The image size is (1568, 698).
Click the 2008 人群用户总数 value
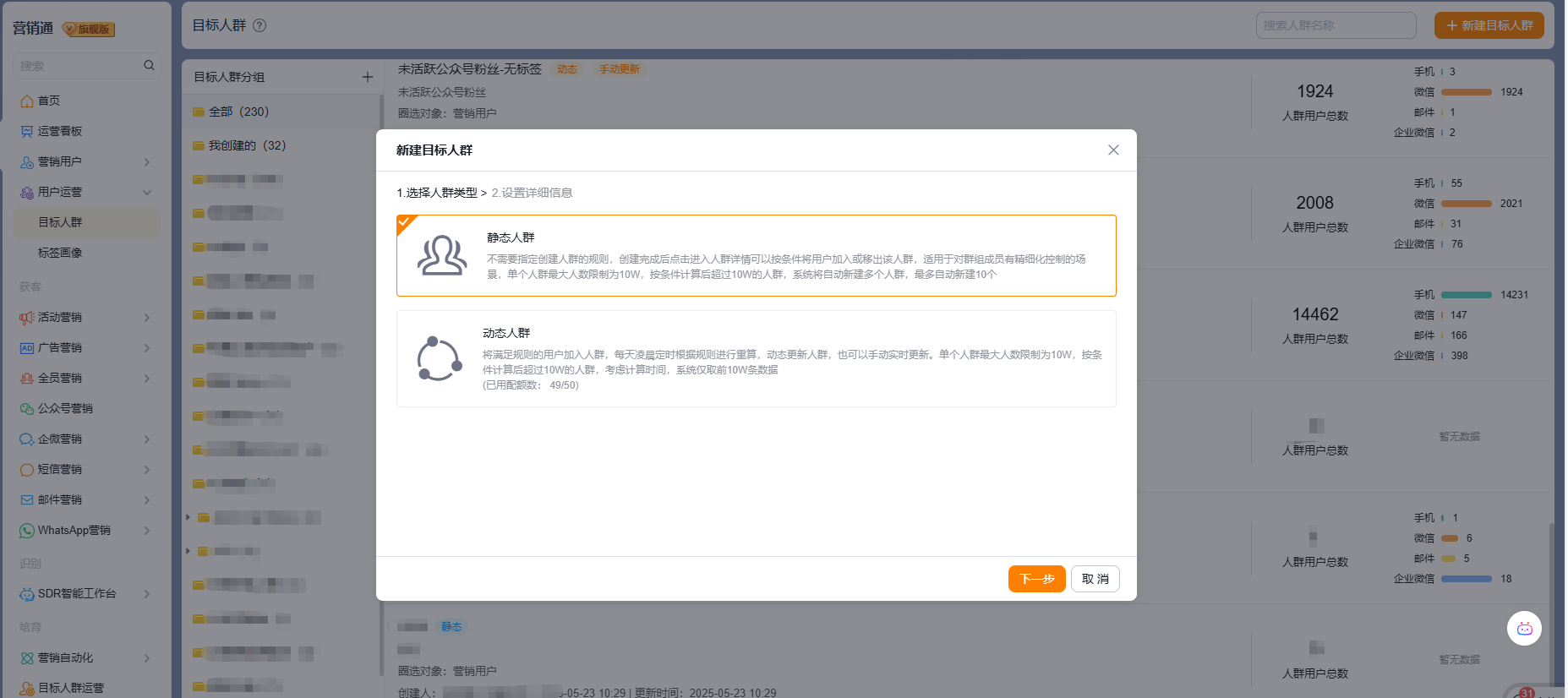1315,203
